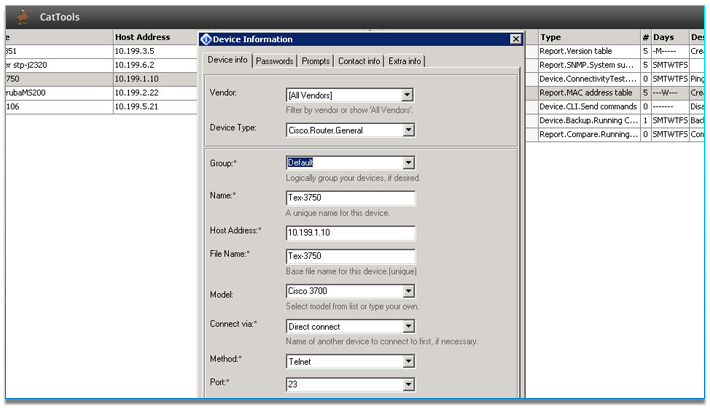
Task: Select Device.CLI.Send commands activity
Action: (588, 106)
